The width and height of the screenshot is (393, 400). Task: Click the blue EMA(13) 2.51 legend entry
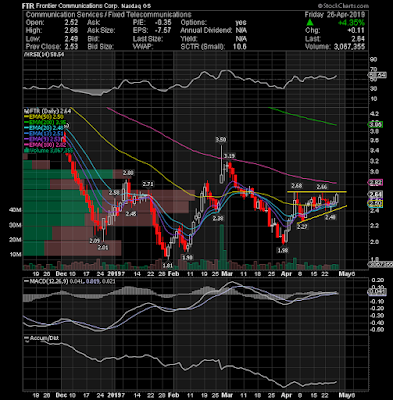[45, 134]
